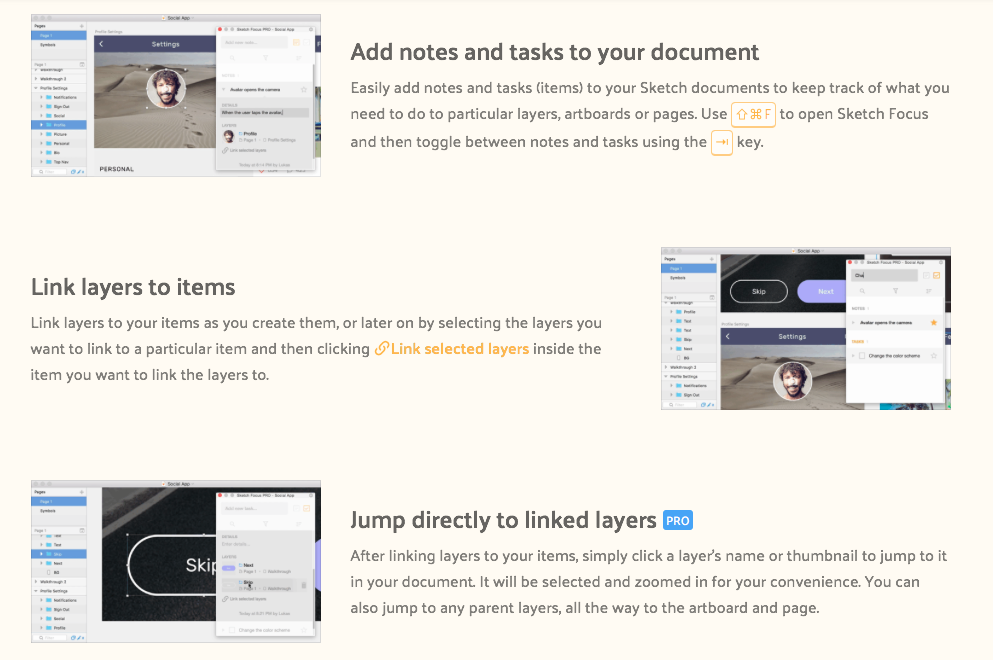Click the Skip button in the Link layers screenshot
The width and height of the screenshot is (993, 660).
tap(759, 291)
